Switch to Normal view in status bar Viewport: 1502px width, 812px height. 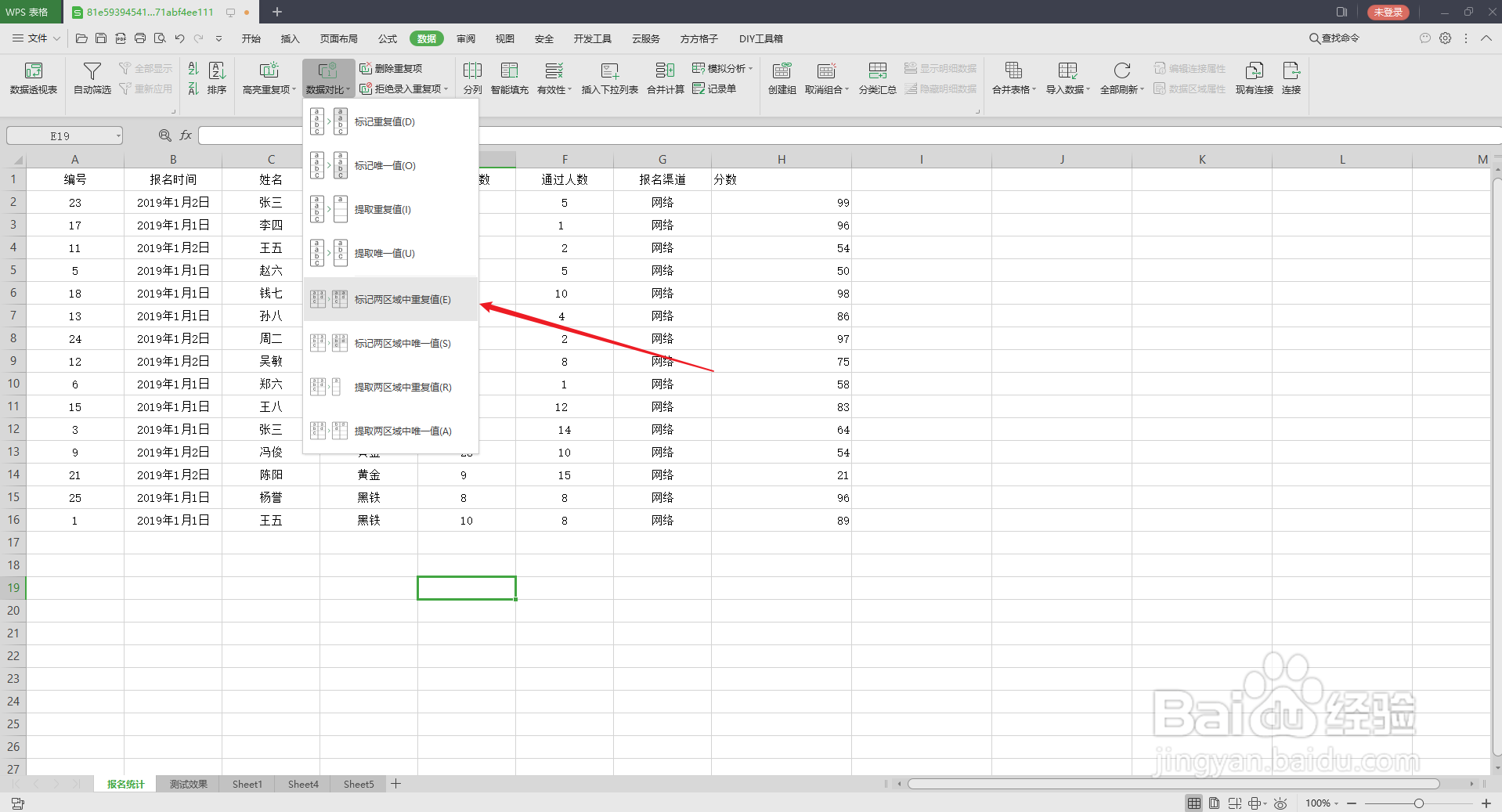coord(1194,803)
